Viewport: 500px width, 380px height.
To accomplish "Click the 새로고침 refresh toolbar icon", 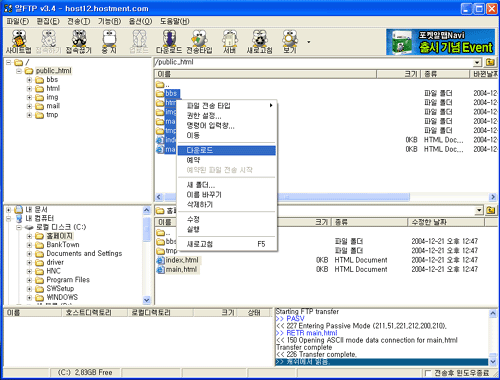I will [260, 41].
